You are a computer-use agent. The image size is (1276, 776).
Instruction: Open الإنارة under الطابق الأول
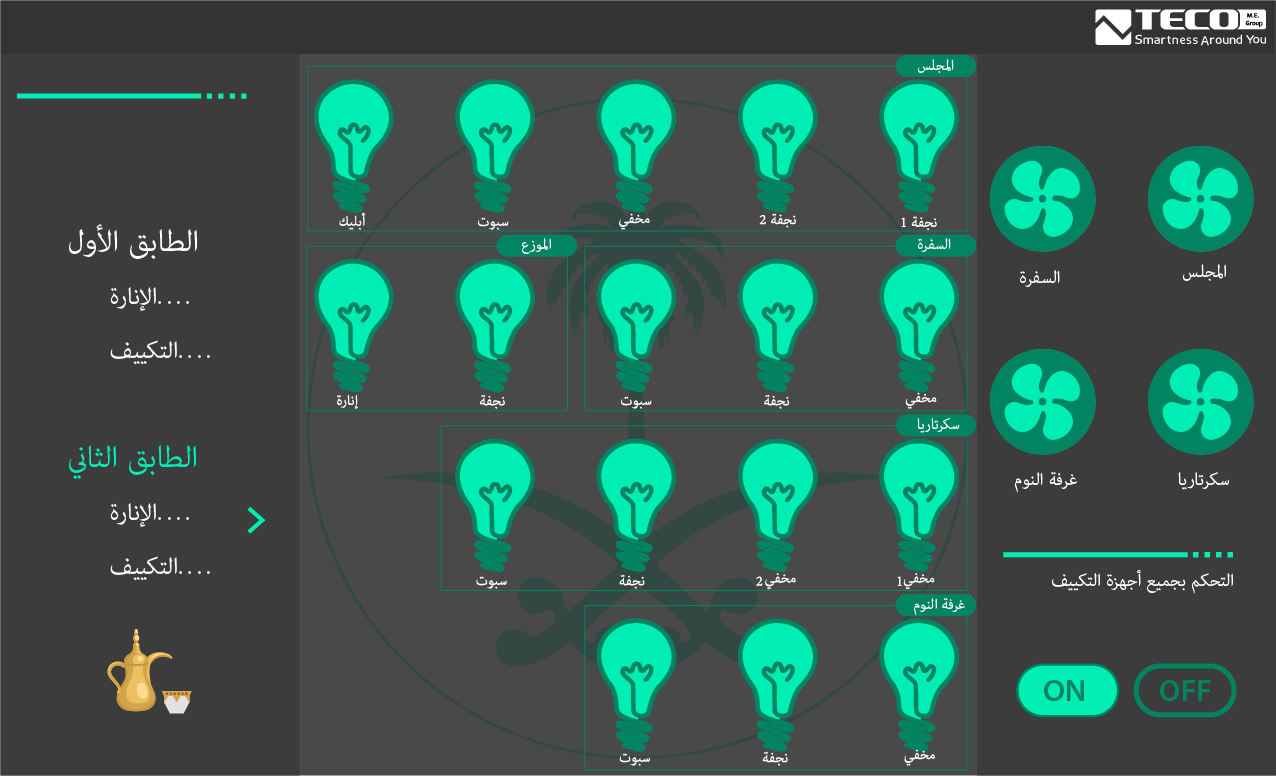click(x=150, y=297)
